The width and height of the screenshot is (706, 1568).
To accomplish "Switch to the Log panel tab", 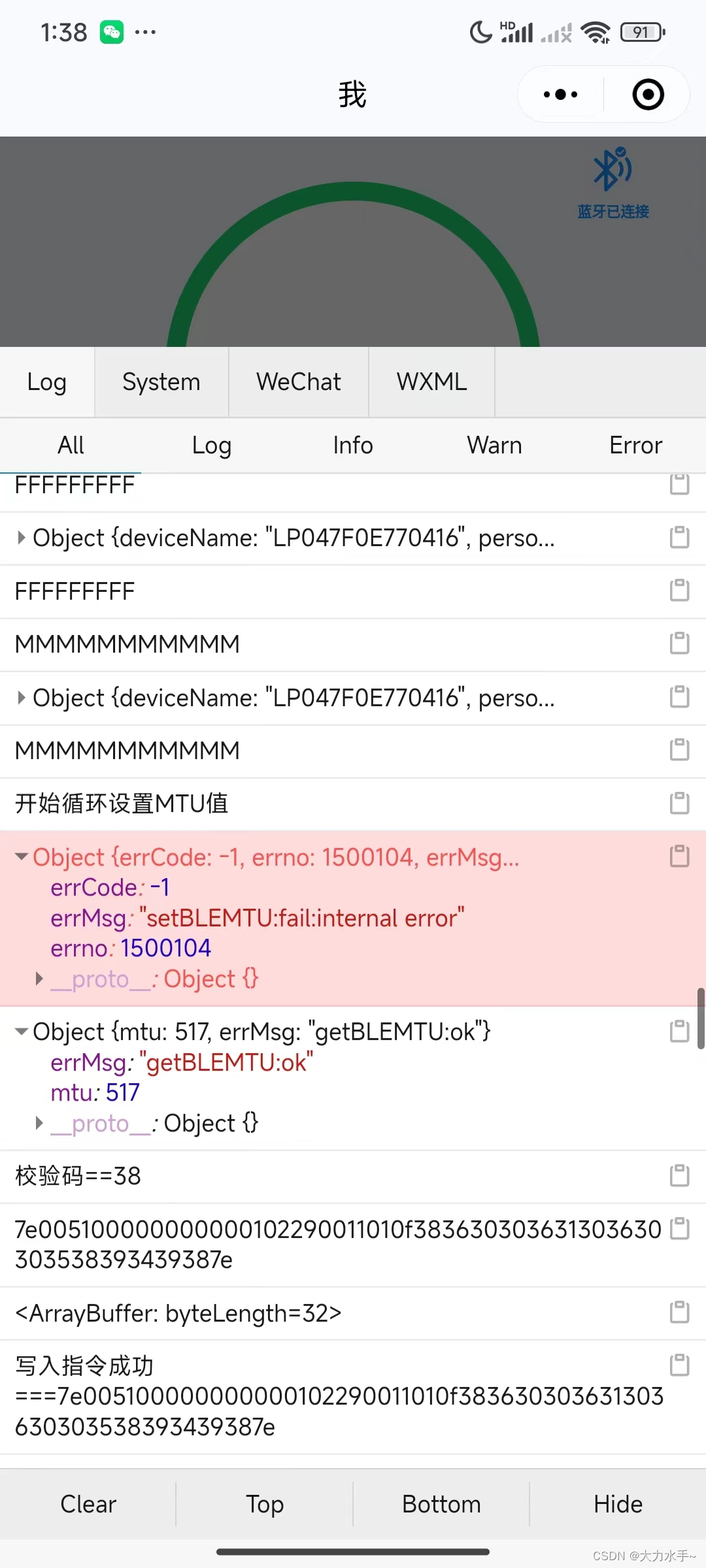I will pos(47,382).
